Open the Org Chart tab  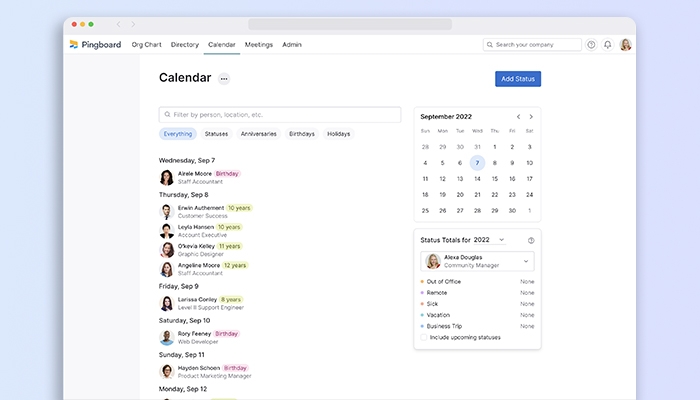coord(146,45)
